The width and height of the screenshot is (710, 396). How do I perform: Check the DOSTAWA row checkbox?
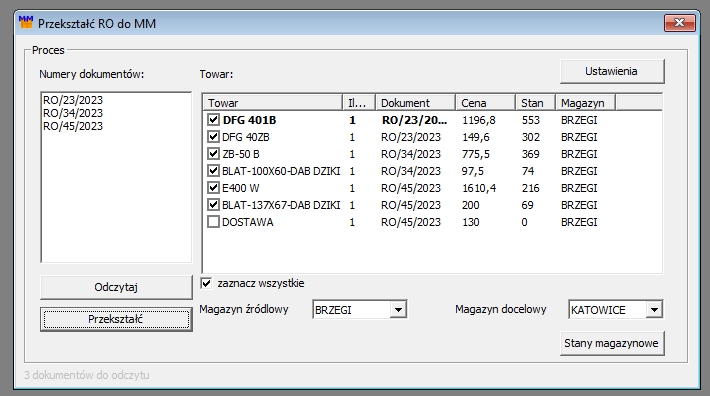(x=213, y=222)
